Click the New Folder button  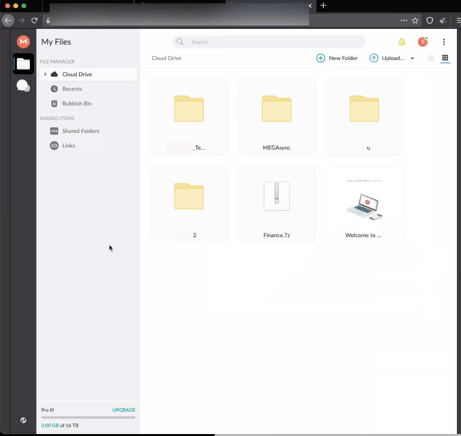[337, 58]
